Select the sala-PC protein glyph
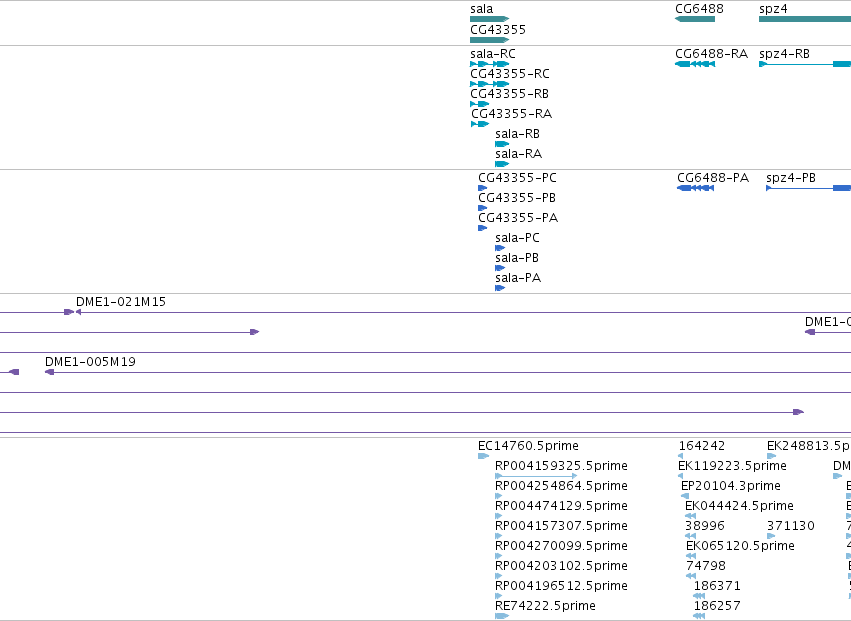Viewport: 851px width, 621px height. click(500, 249)
